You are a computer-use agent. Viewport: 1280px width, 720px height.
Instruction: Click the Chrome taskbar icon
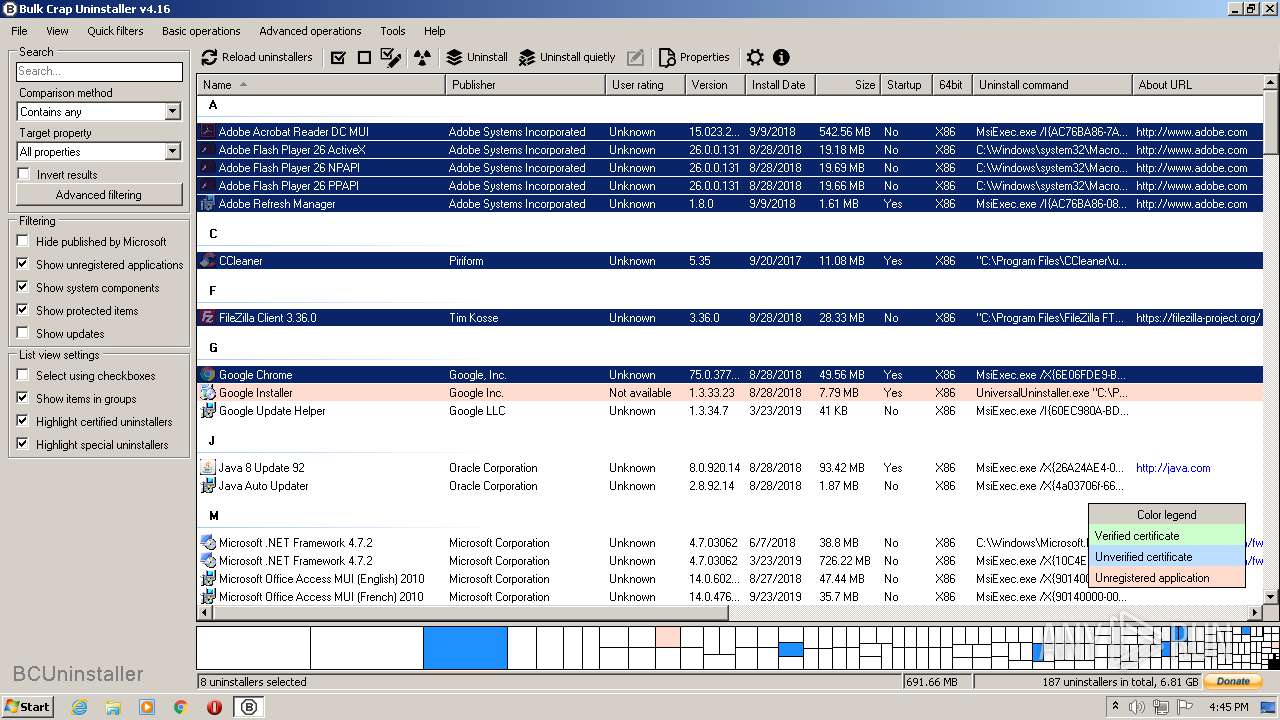pyautogui.click(x=180, y=706)
